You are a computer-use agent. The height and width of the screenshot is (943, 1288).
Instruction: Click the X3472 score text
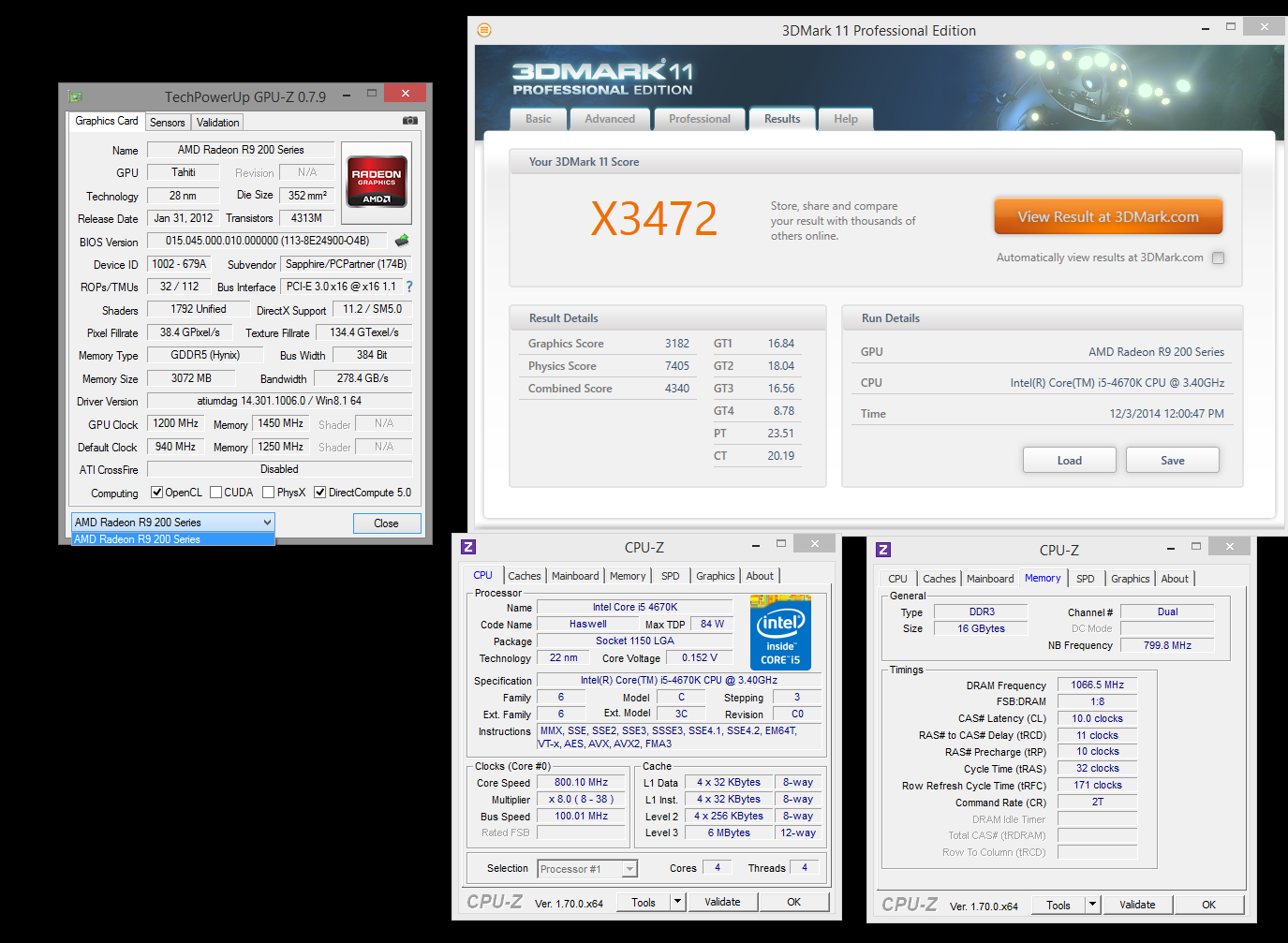click(653, 219)
